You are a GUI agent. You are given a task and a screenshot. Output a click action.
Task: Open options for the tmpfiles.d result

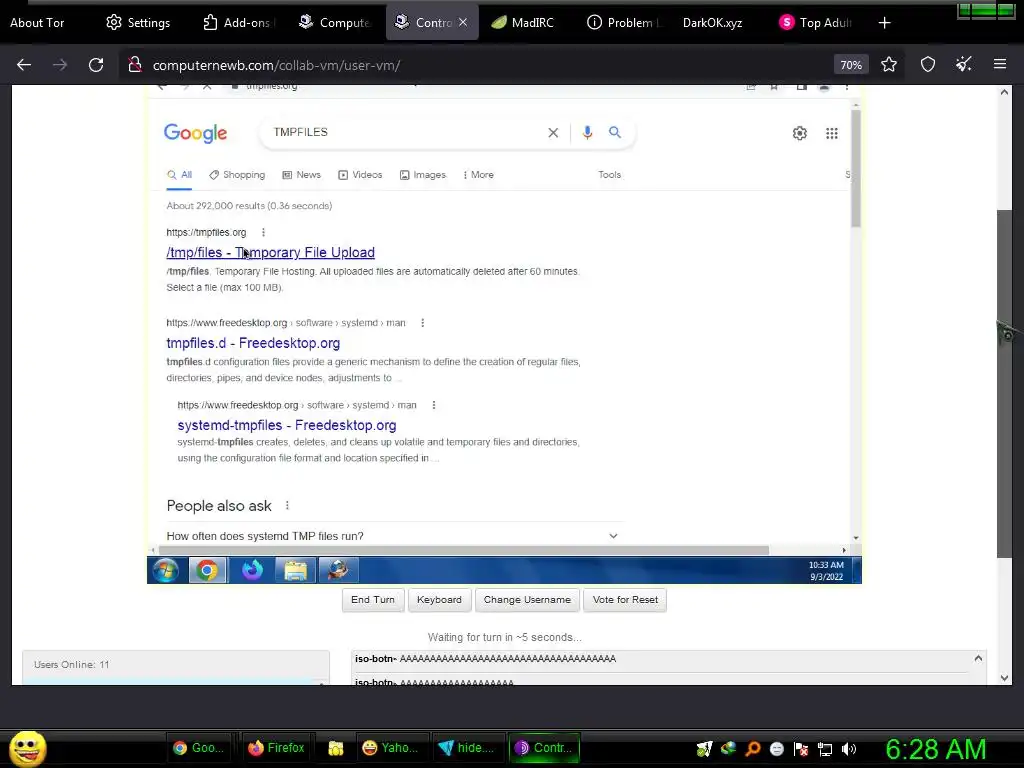423,323
